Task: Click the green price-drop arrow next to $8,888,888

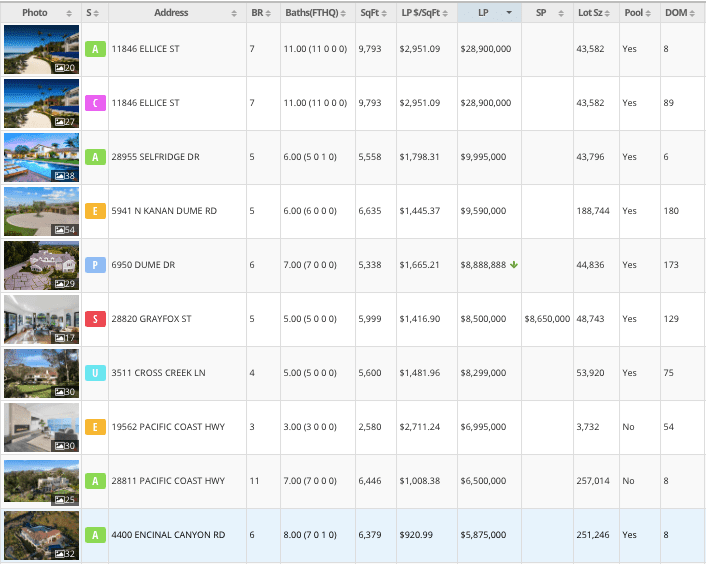Action: 514,265
